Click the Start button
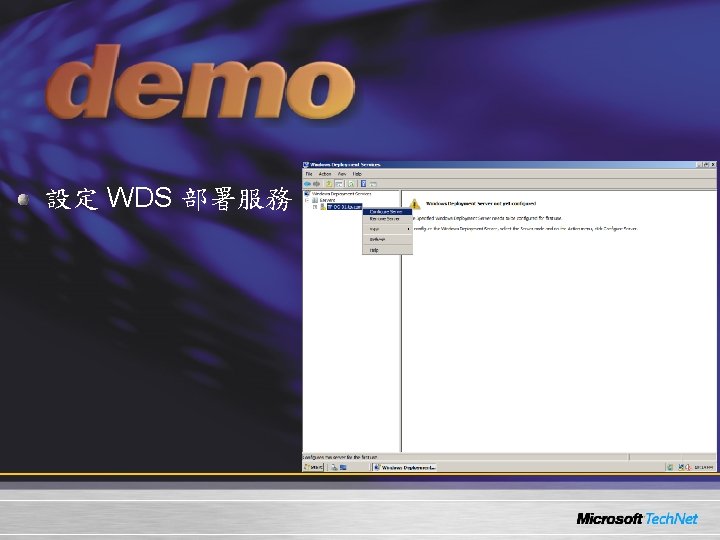Screen dimensions: 720x540 (x=314, y=467)
